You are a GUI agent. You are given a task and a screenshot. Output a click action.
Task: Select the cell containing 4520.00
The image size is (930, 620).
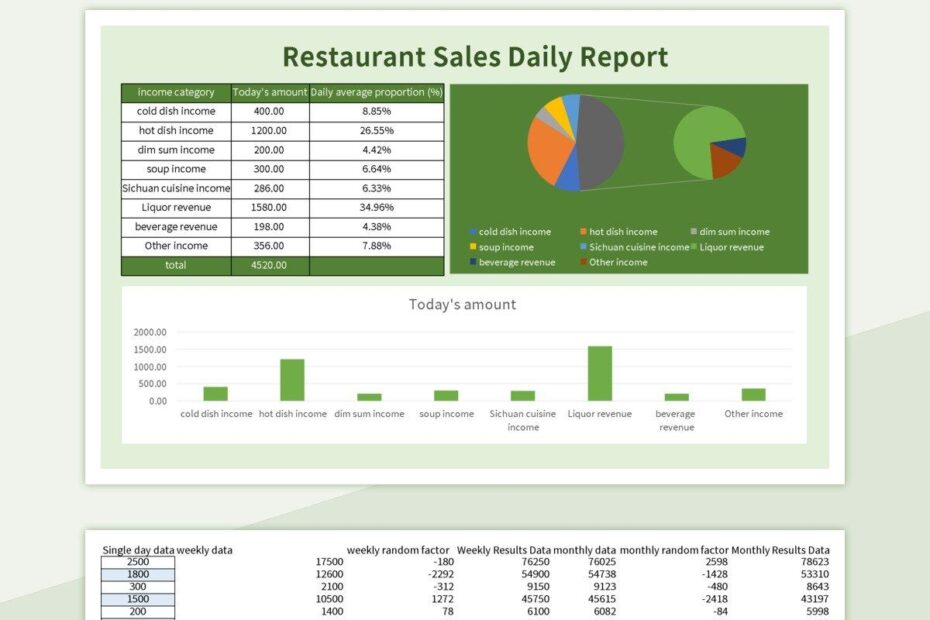(267, 265)
